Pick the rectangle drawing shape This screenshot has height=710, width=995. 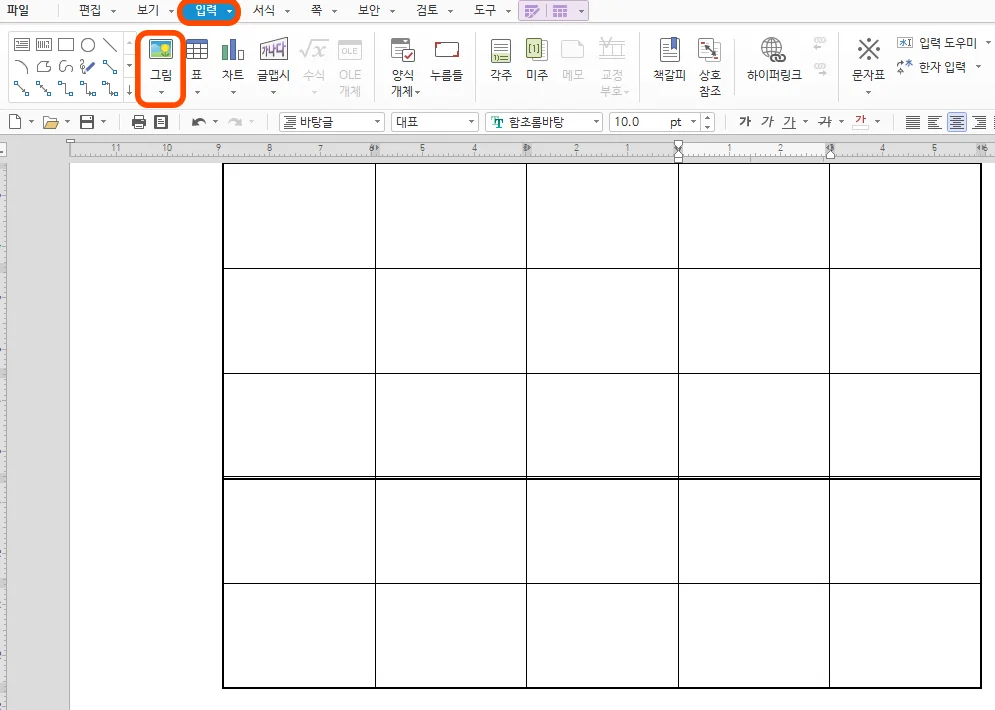(66, 44)
